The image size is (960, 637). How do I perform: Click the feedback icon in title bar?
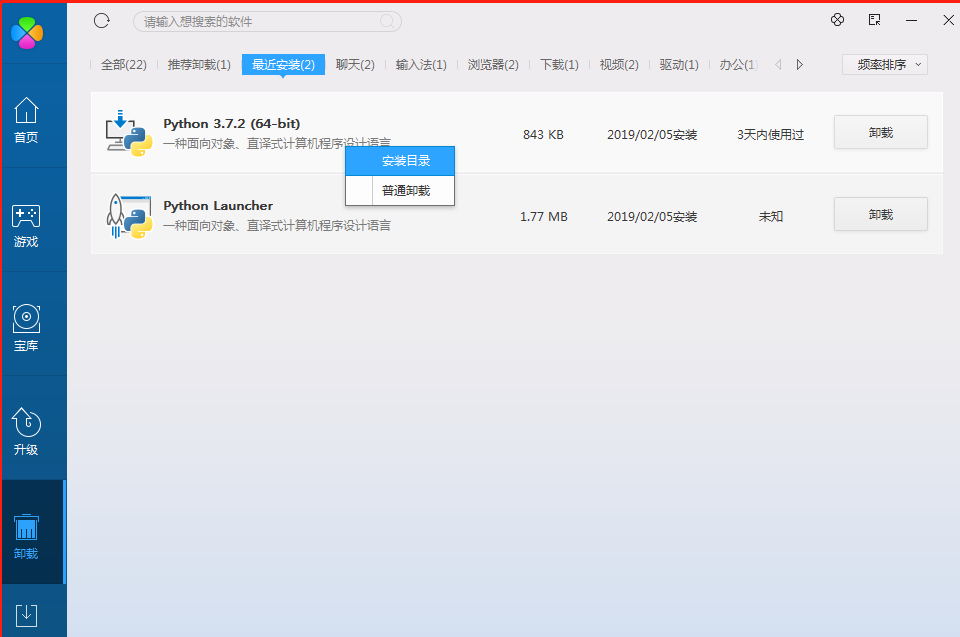pos(874,20)
